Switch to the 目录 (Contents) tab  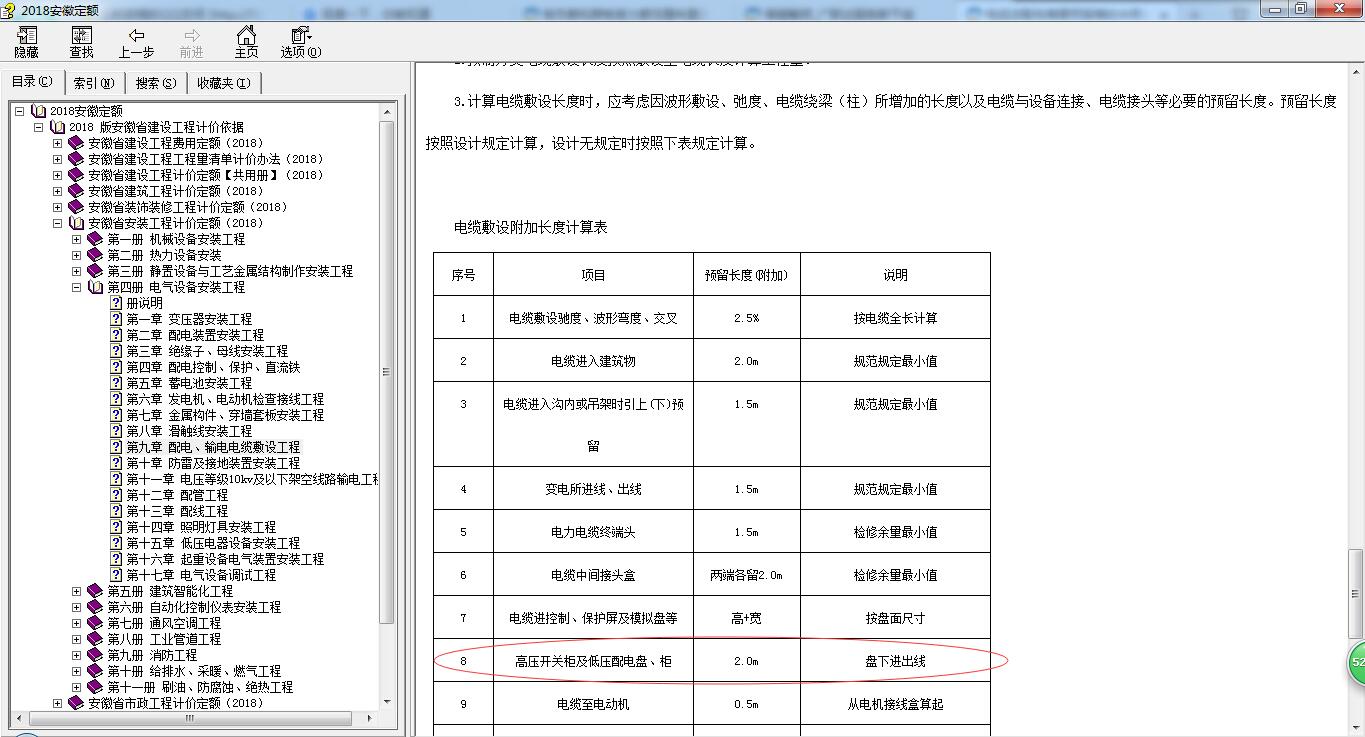point(32,82)
